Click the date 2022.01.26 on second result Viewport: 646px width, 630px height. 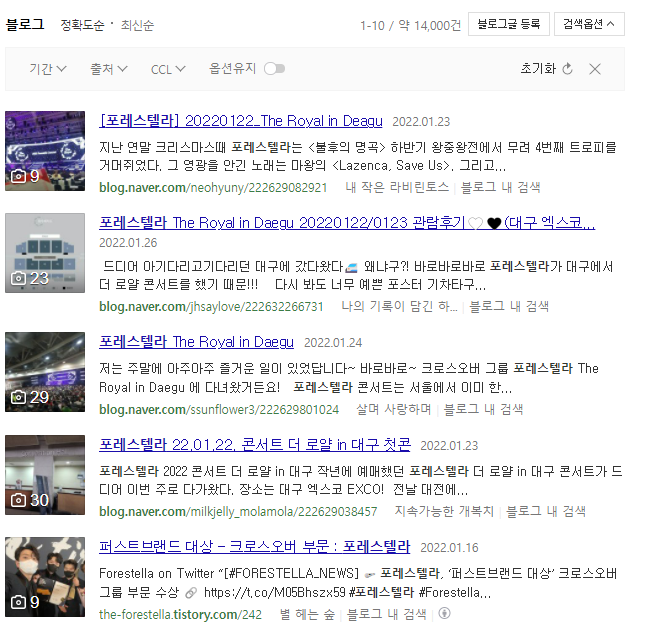[128, 243]
